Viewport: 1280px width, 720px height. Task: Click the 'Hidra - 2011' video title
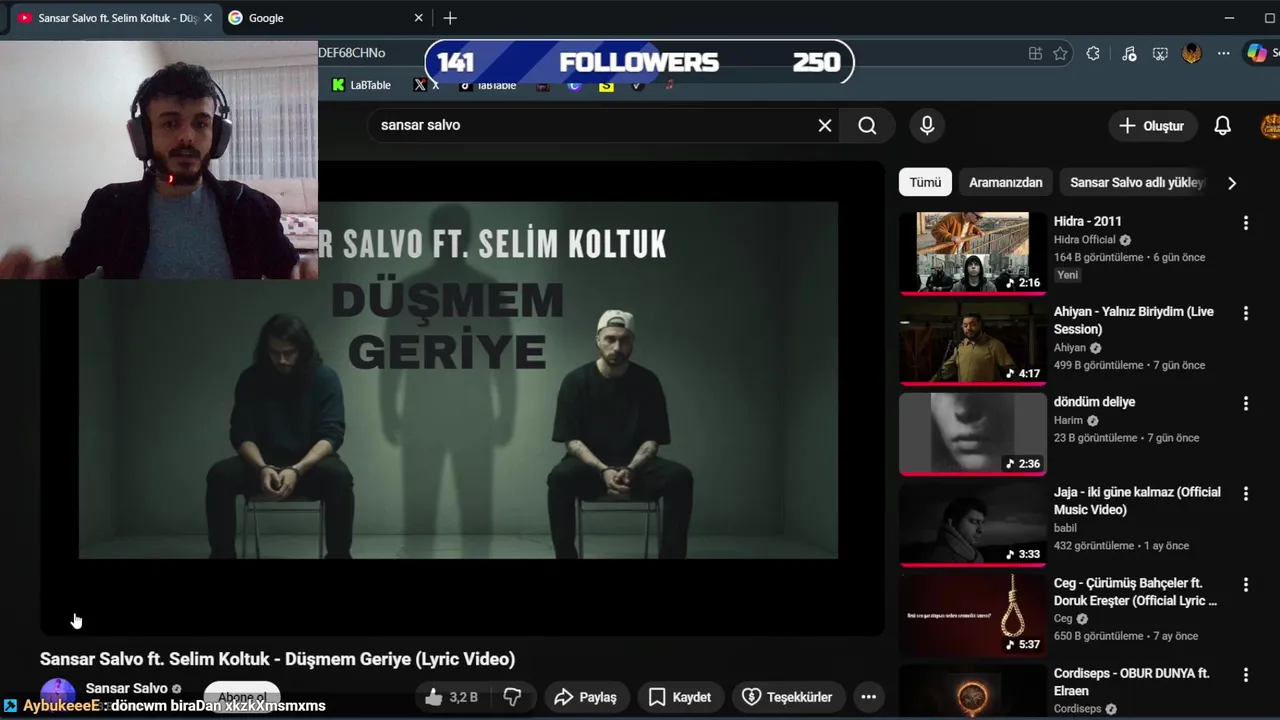click(1087, 221)
